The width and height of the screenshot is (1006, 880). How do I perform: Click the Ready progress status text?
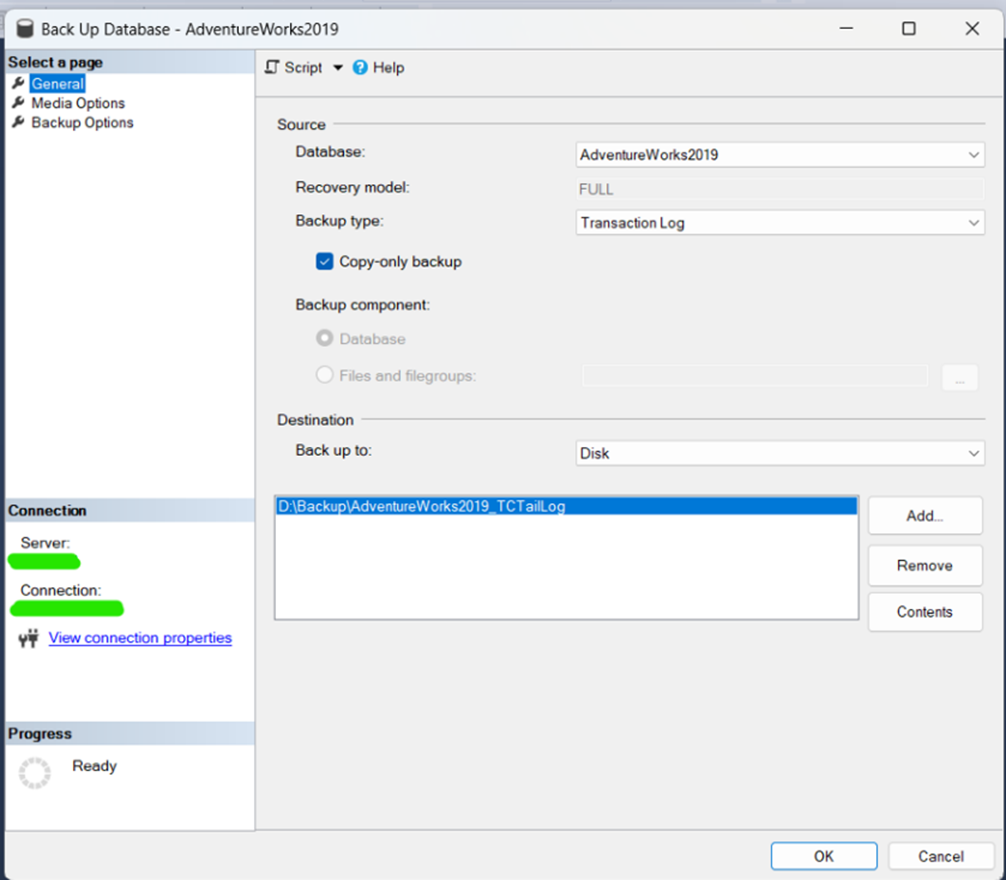(x=94, y=766)
